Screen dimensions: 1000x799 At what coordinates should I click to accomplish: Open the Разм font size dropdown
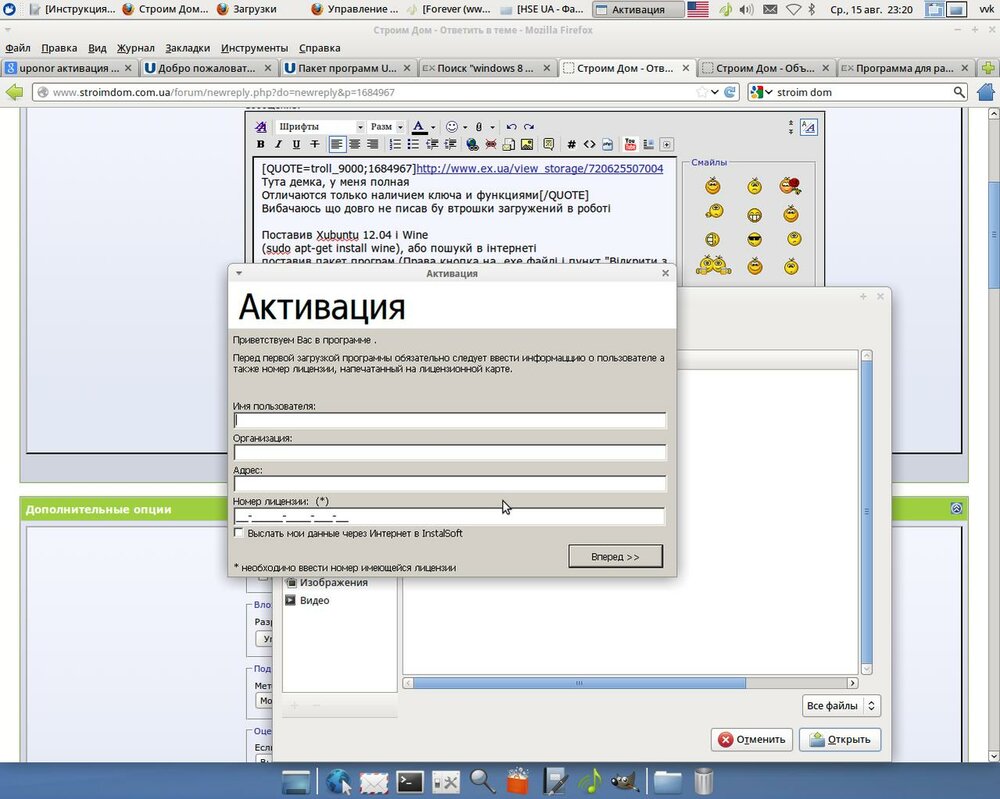tap(386, 127)
